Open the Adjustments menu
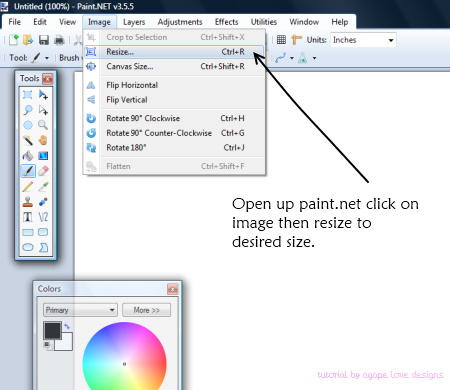The width and height of the screenshot is (450, 390). point(180,22)
